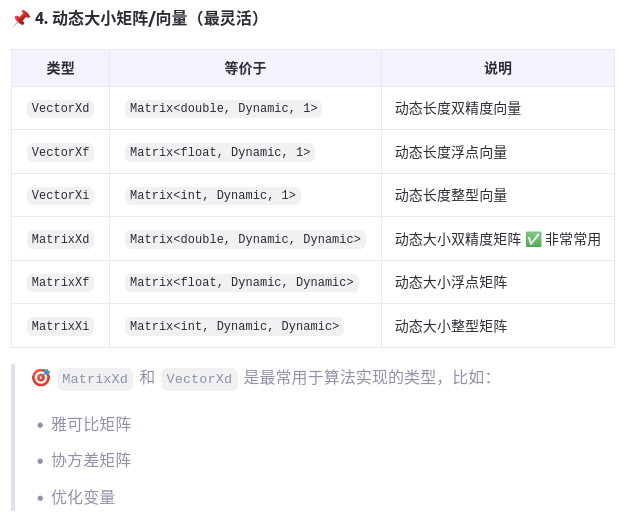Click description 动态大小双精度矩阵

click(458, 240)
